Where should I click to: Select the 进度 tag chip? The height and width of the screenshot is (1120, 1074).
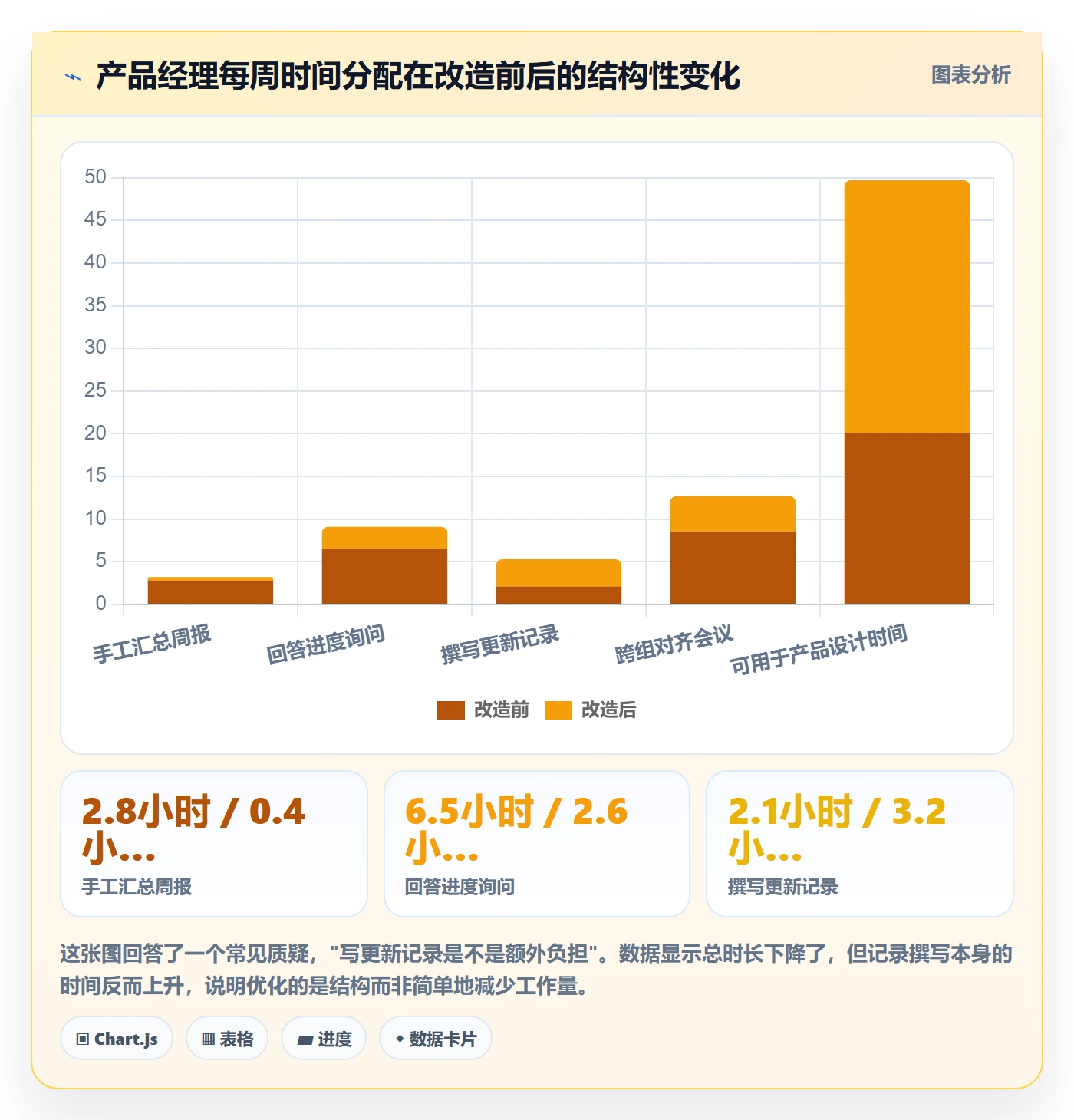coord(324,1039)
